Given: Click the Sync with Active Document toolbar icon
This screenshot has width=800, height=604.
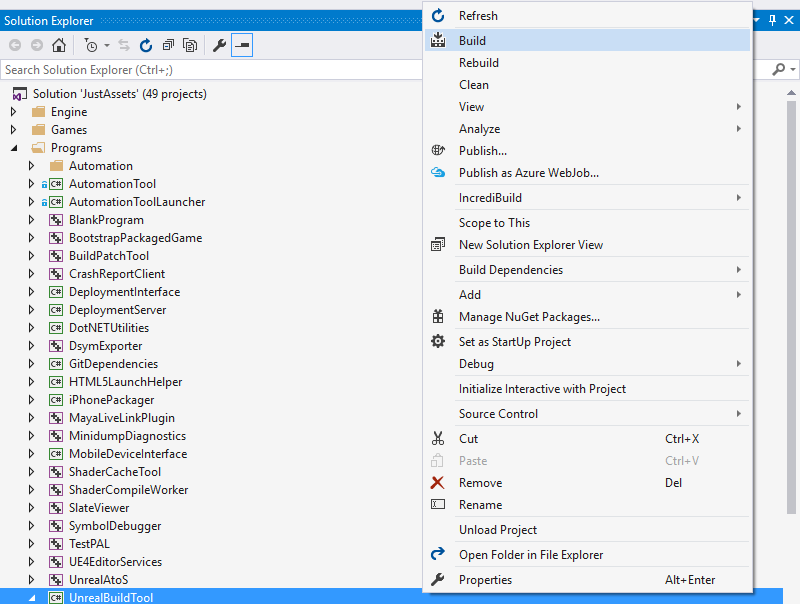Looking at the screenshot, I should coord(124,44).
